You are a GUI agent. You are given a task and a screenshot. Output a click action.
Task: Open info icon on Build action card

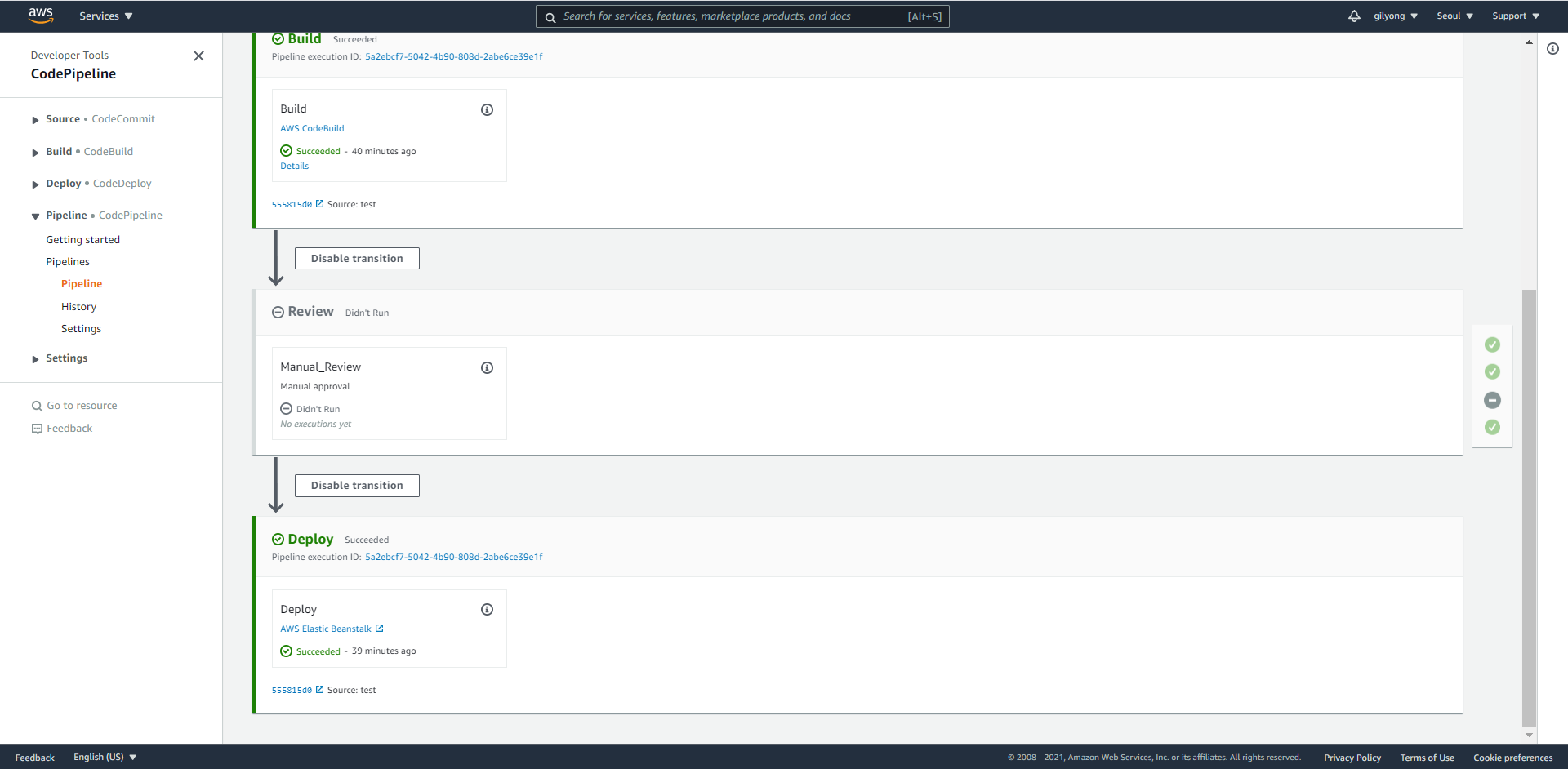tap(487, 109)
